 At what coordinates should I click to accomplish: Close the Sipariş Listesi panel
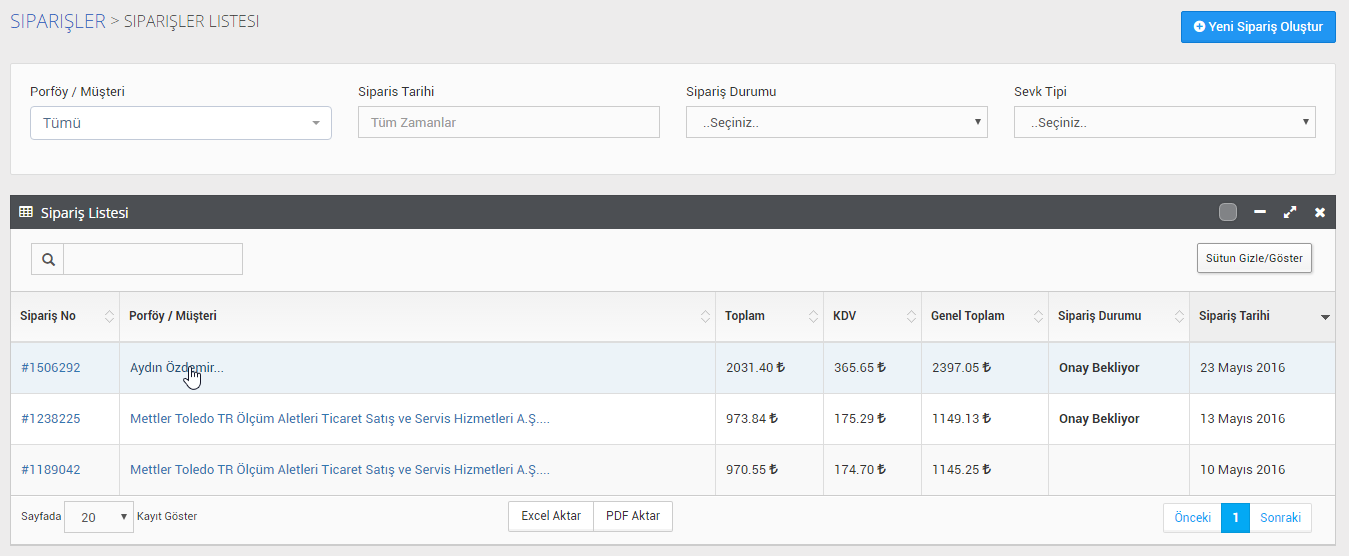point(1320,212)
